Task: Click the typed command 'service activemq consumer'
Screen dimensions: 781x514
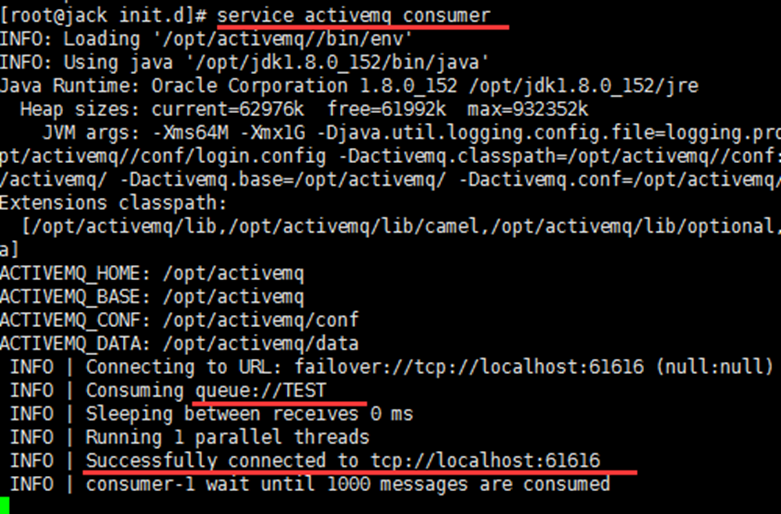Action: point(354,16)
